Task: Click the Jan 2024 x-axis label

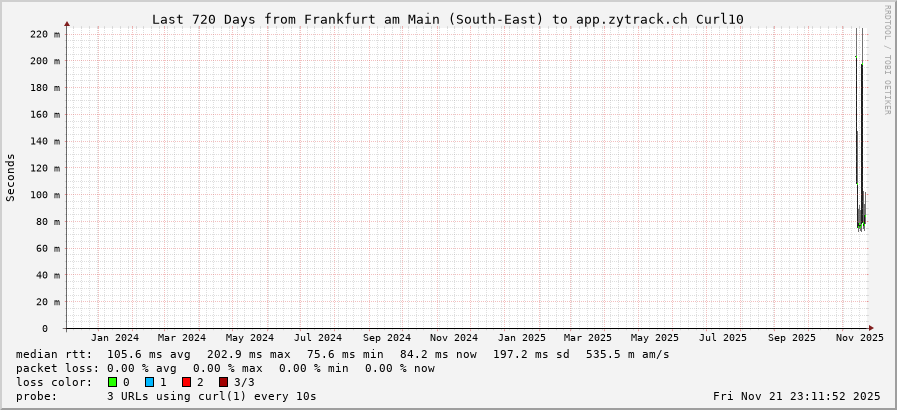Action: pyautogui.click(x=115, y=338)
